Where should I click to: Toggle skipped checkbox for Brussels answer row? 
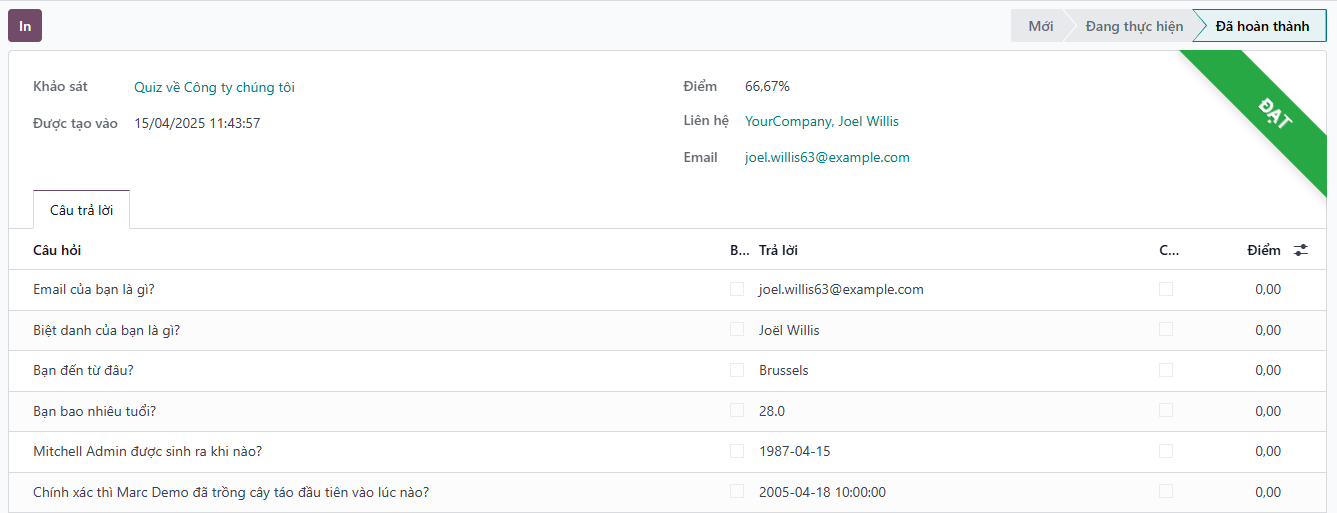click(737, 370)
